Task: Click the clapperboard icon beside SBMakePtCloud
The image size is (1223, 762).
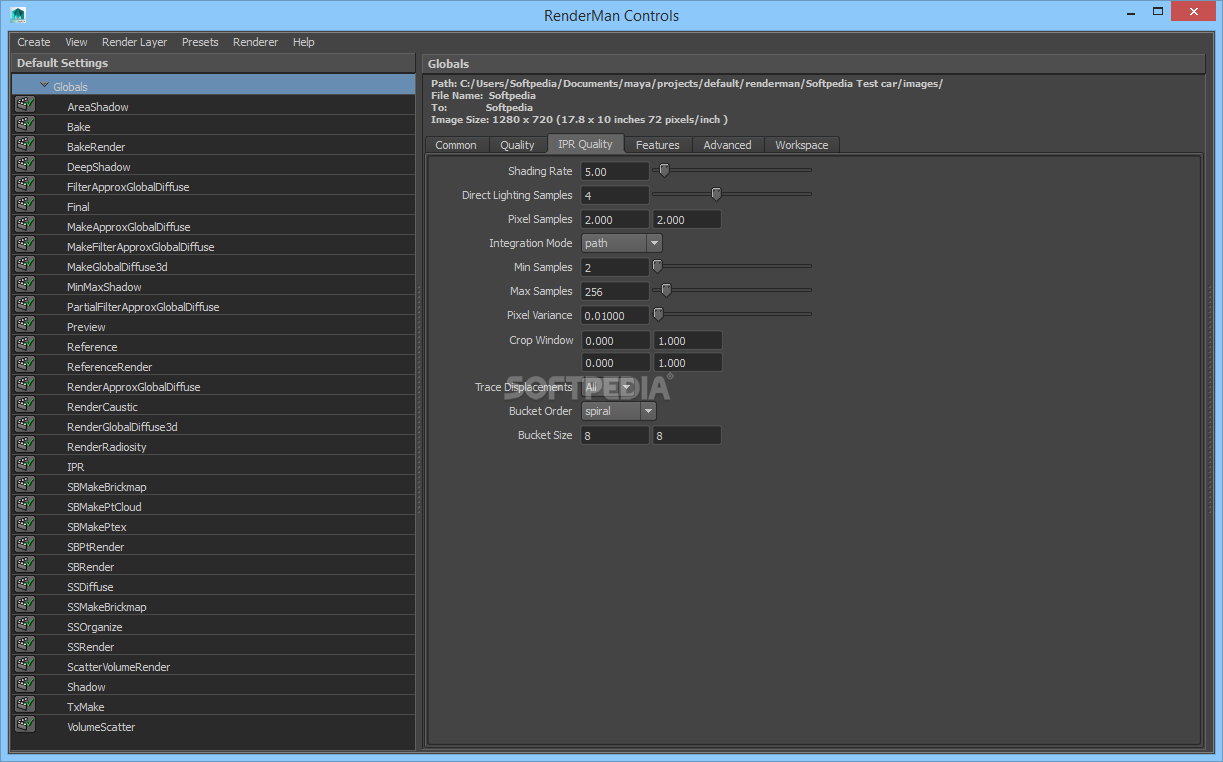Action: (x=25, y=505)
